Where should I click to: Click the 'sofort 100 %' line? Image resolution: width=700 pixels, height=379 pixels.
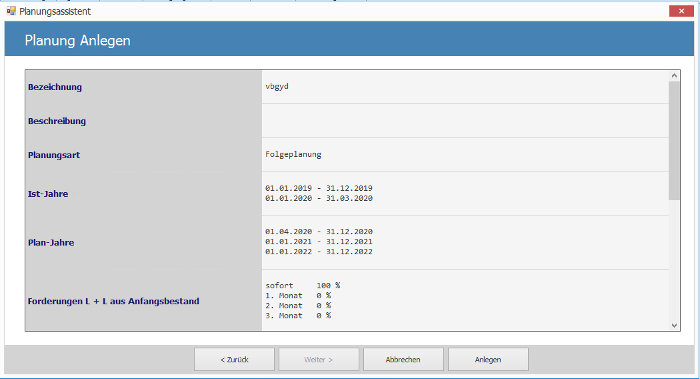[303, 285]
